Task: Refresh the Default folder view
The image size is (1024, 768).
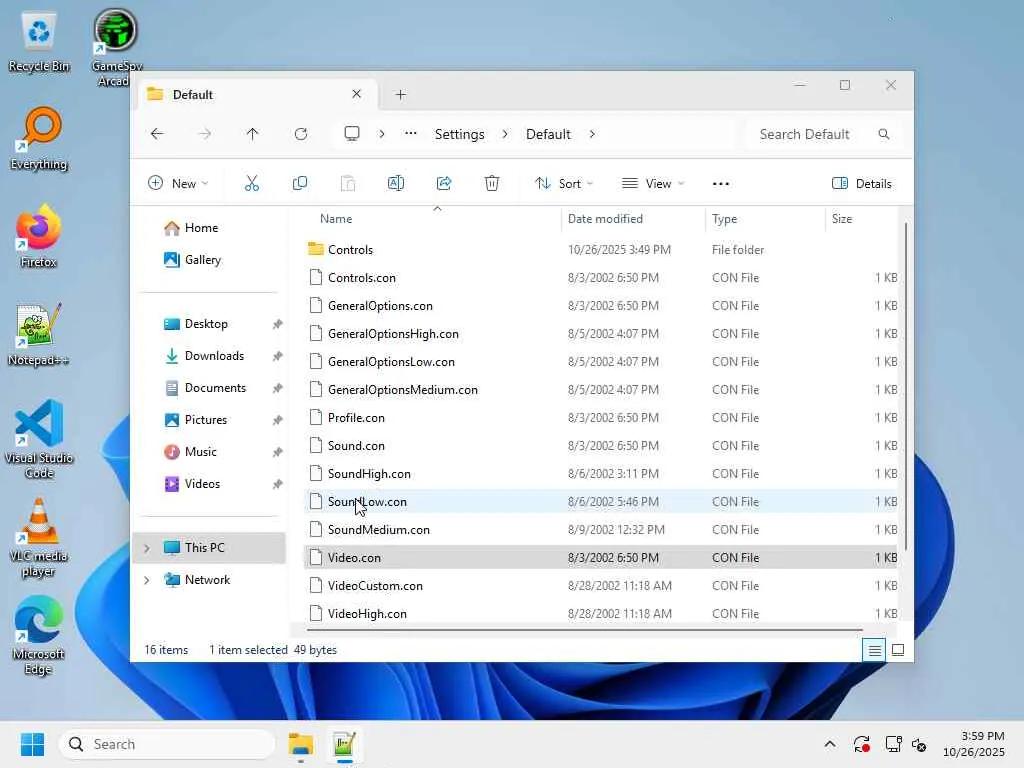Action: pos(300,134)
